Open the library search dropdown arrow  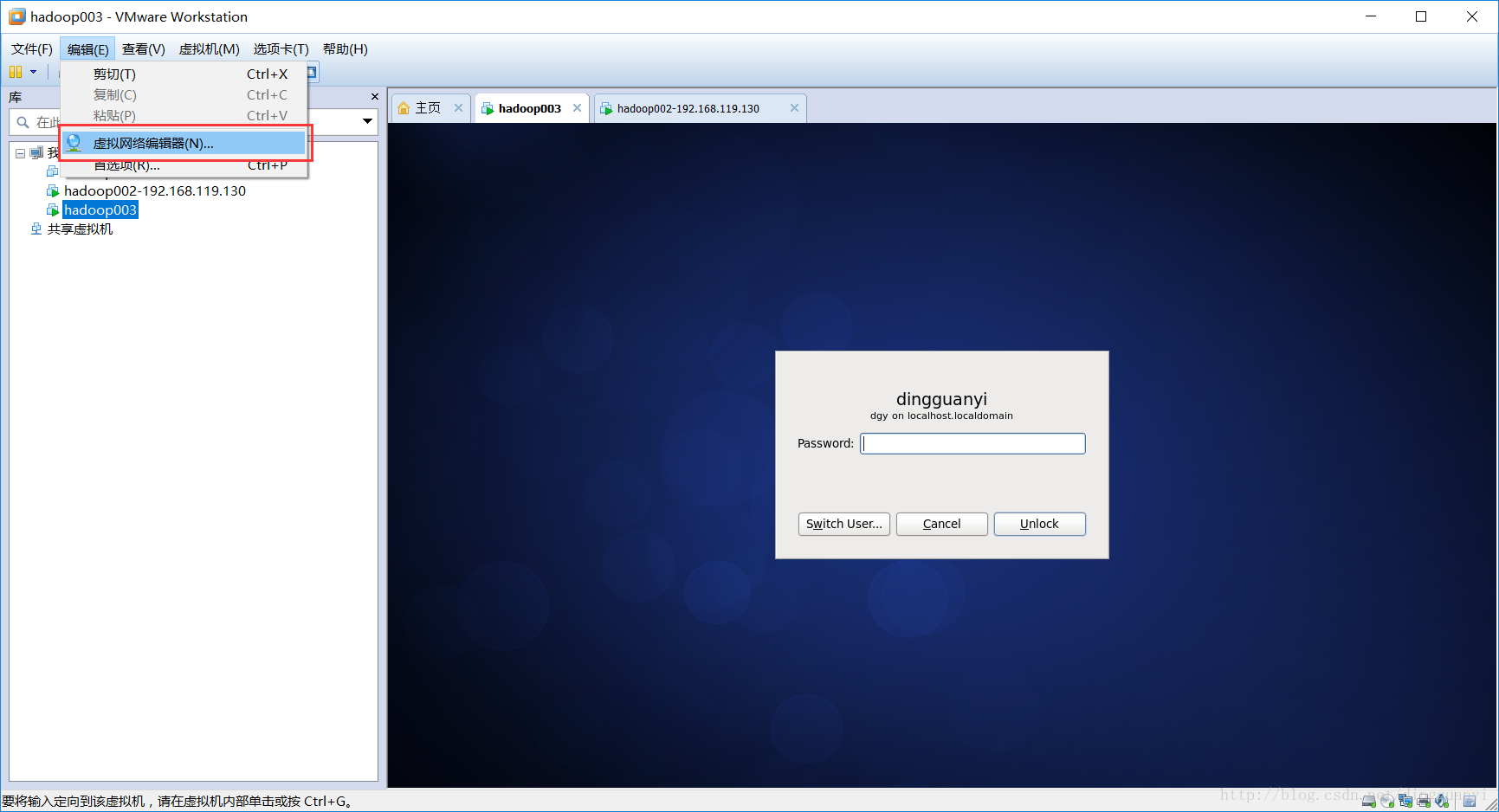click(367, 121)
